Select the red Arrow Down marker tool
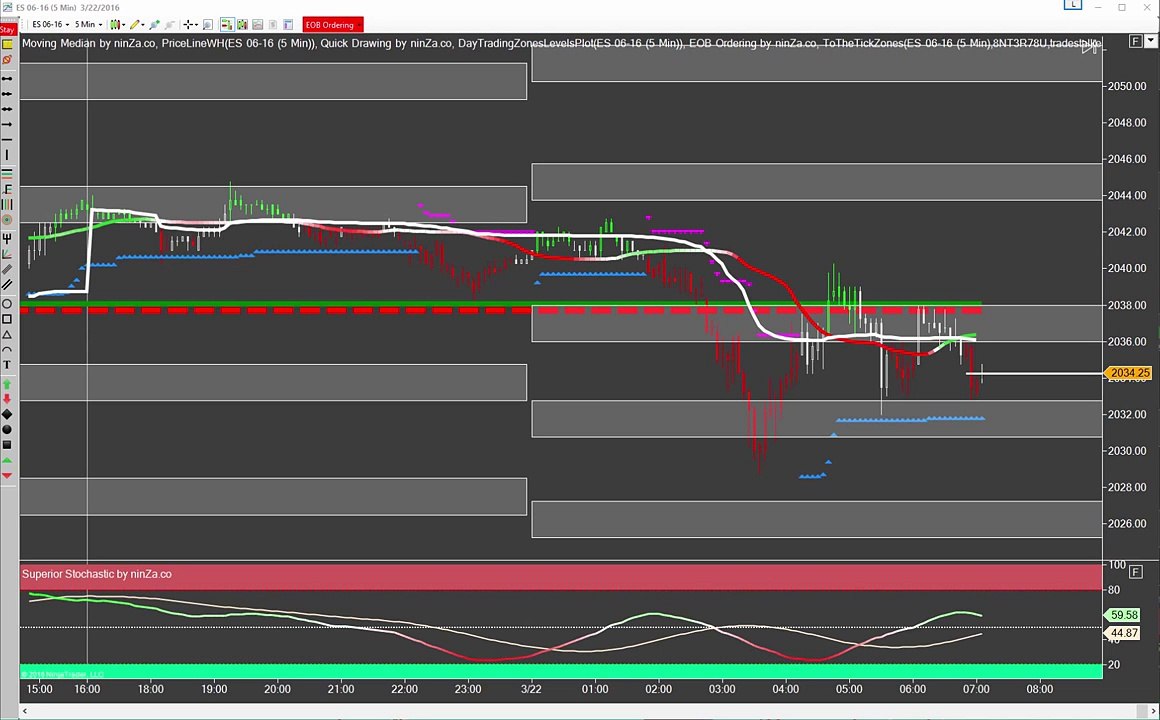Viewport: 1160px width, 720px height. pyautogui.click(x=7, y=400)
